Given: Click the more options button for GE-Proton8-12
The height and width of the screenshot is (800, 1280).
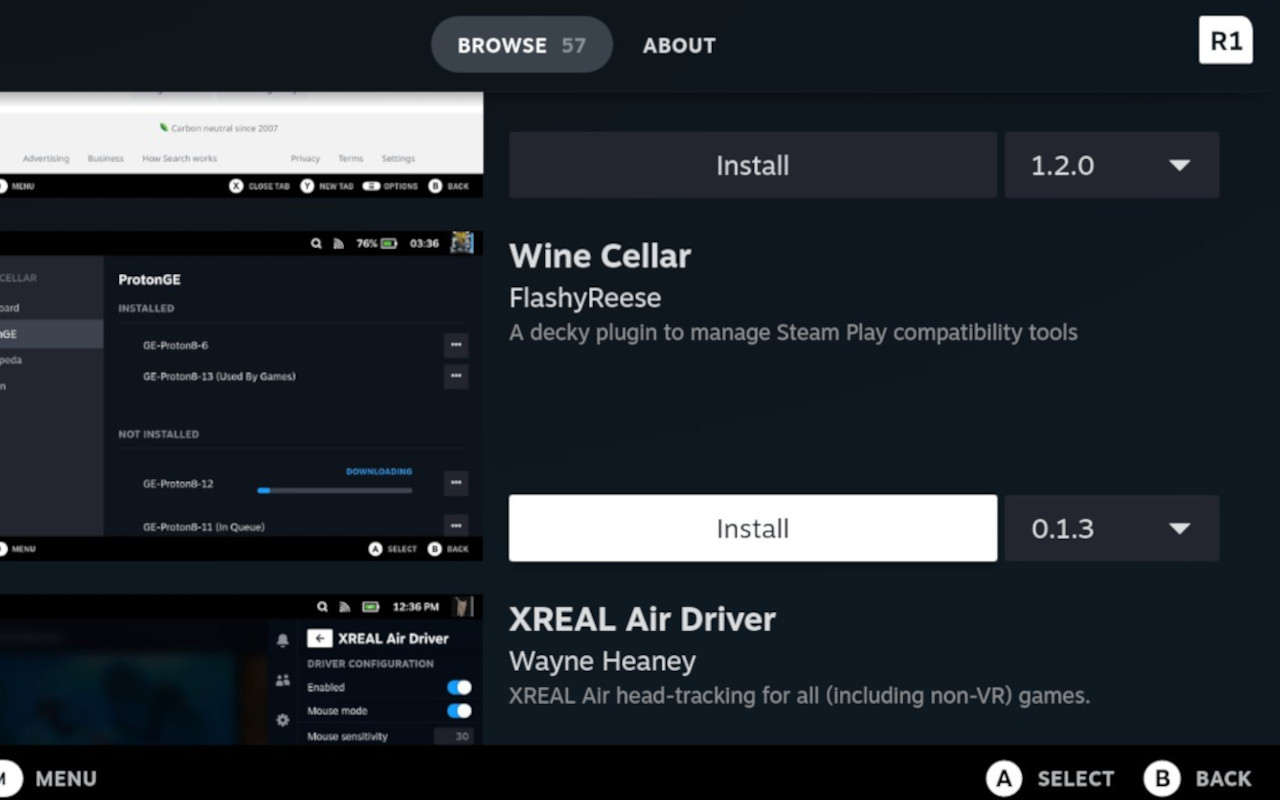Looking at the screenshot, I should tap(456, 483).
